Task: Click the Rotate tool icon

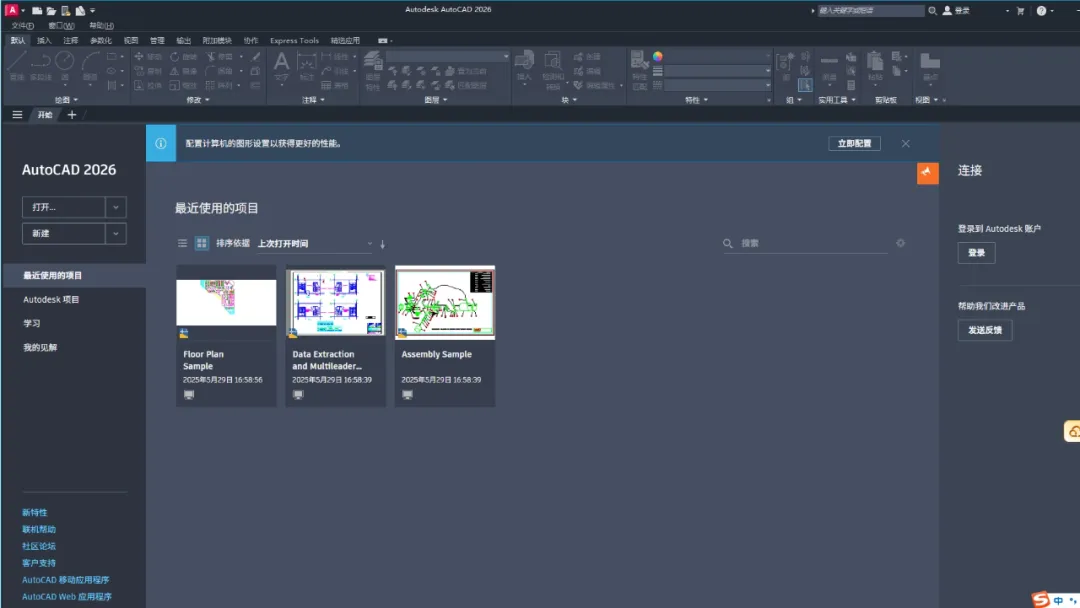Action: 175,56
